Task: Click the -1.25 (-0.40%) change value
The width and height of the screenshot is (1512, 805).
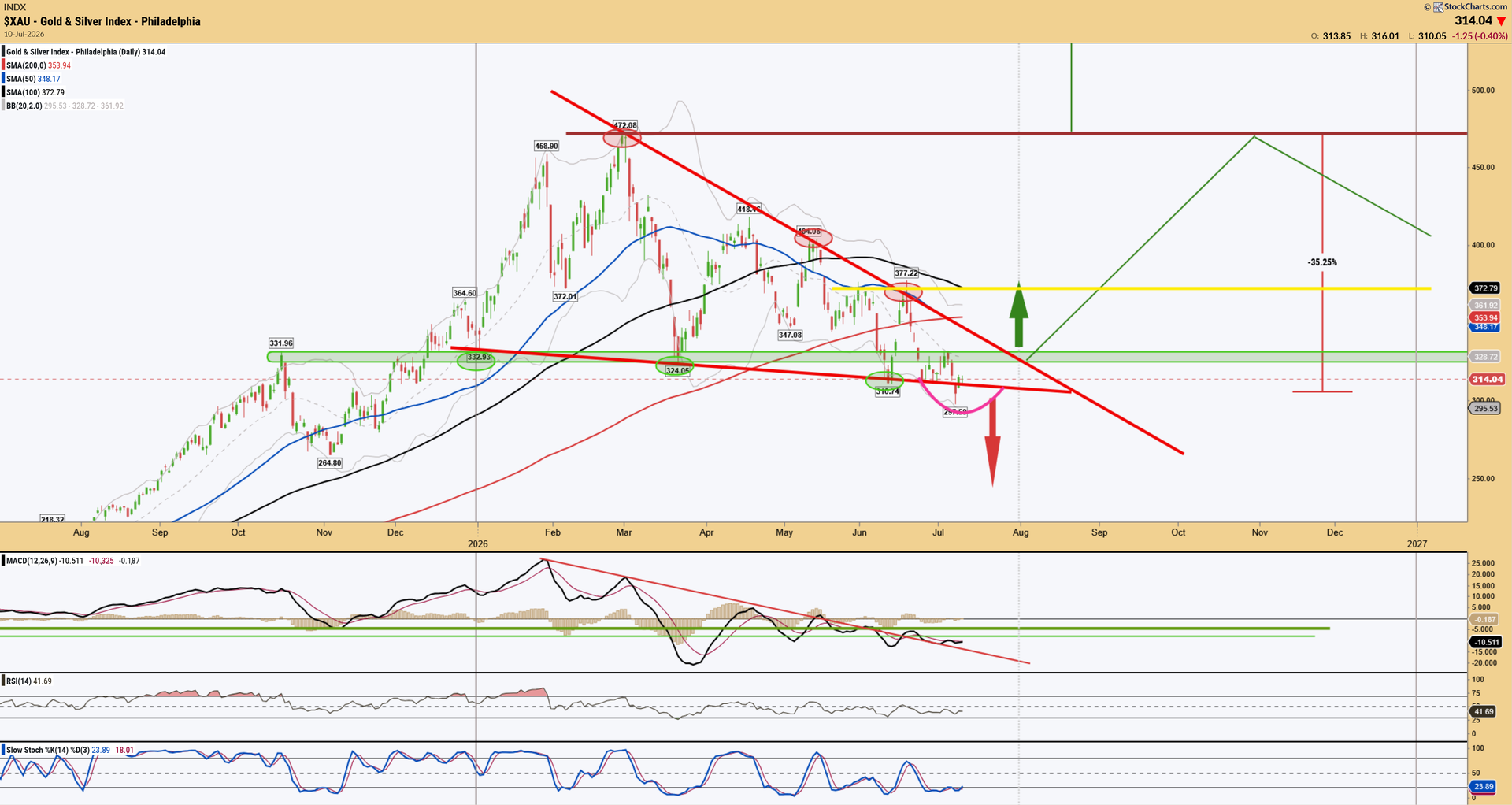Action: tap(1480, 36)
